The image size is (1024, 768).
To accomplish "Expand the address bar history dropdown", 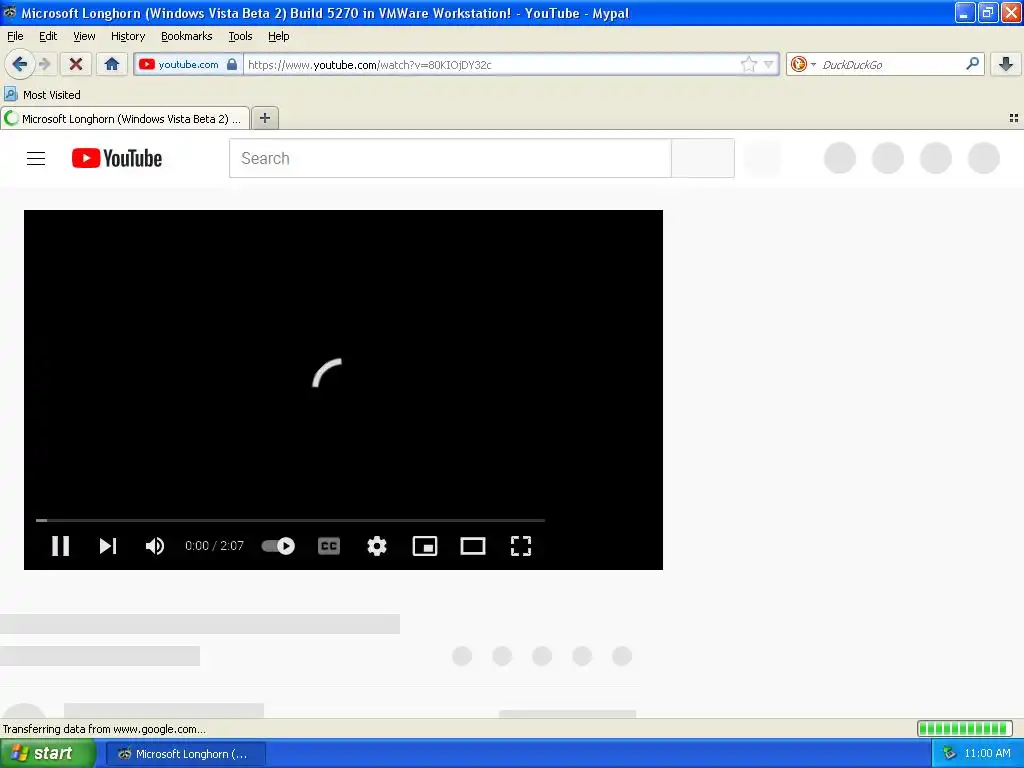I will tap(769, 64).
